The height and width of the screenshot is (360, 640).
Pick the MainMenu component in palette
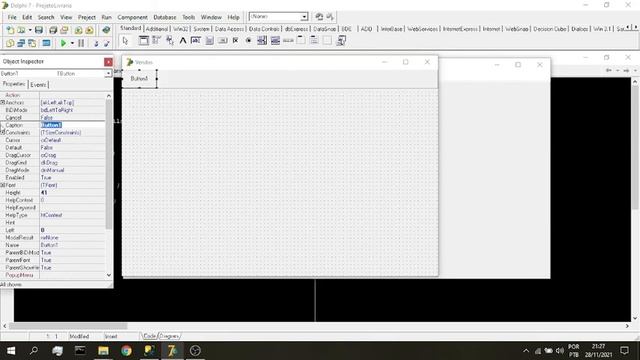click(x=156, y=40)
